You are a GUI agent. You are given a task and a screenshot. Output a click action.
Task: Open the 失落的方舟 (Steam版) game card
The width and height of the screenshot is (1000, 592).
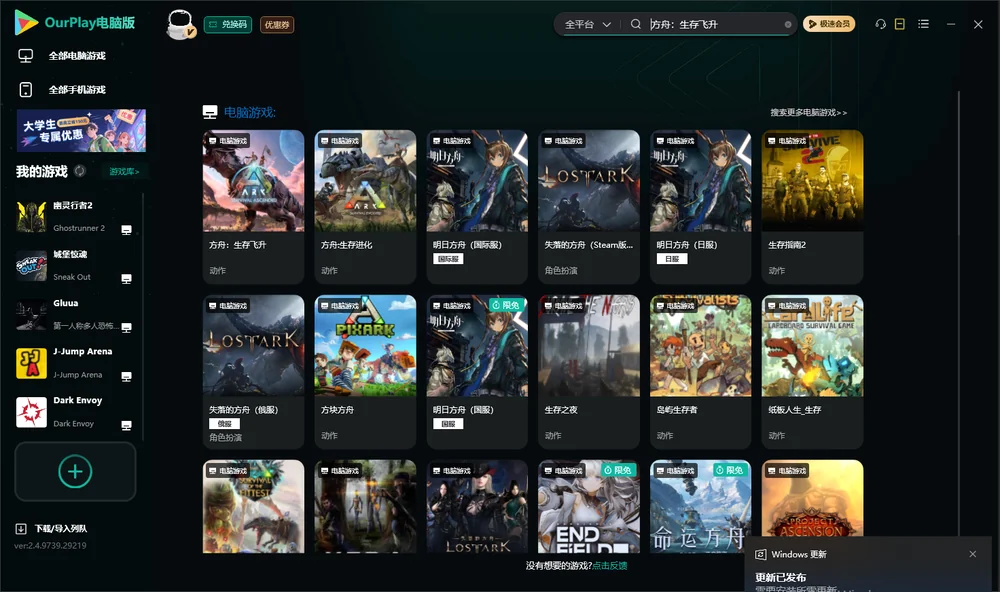589,207
